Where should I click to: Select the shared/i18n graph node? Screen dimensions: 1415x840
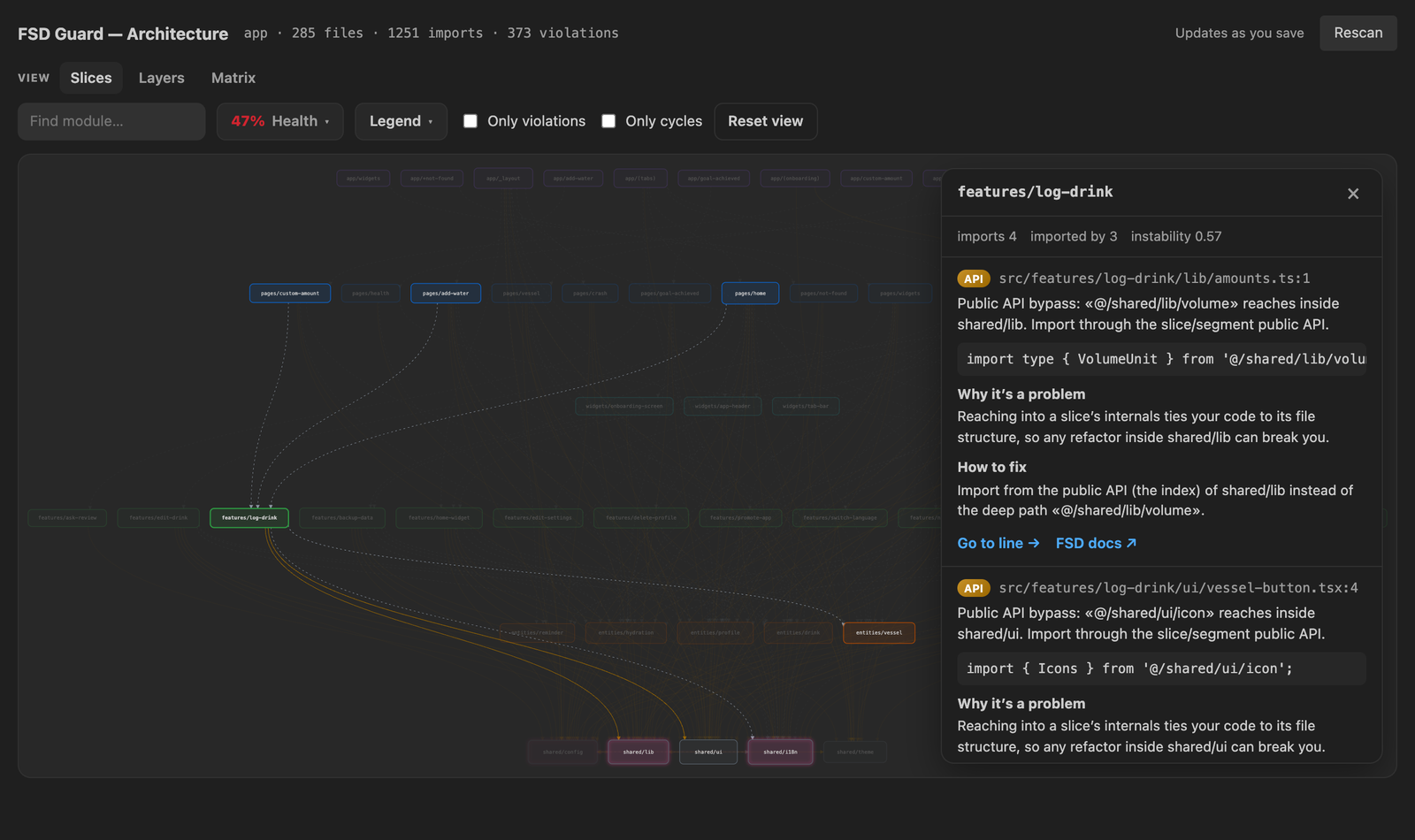coord(780,752)
